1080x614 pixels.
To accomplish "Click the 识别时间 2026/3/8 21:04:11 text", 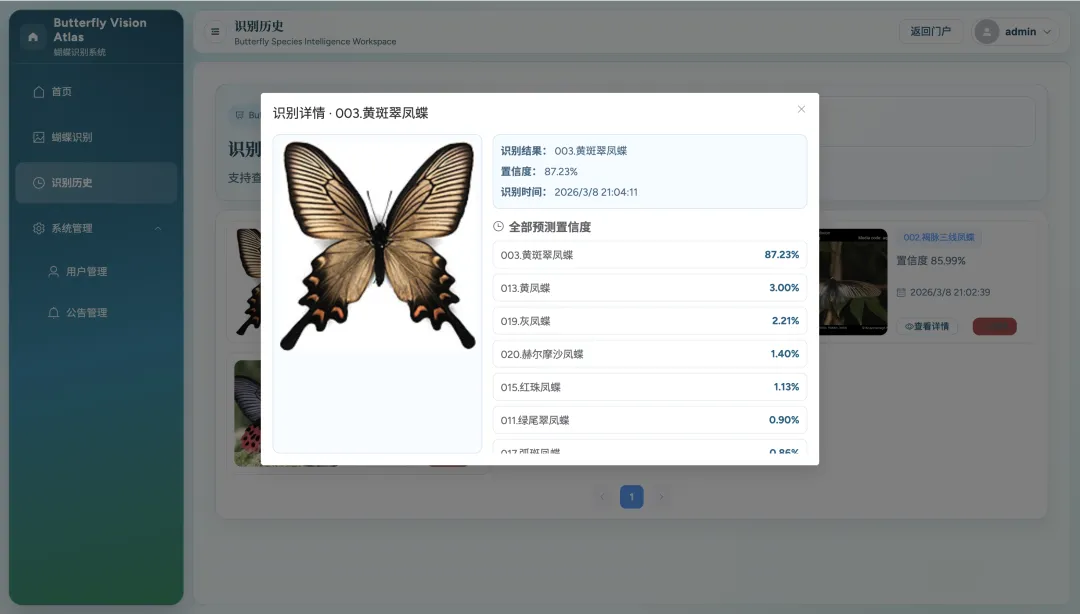I will (569, 192).
